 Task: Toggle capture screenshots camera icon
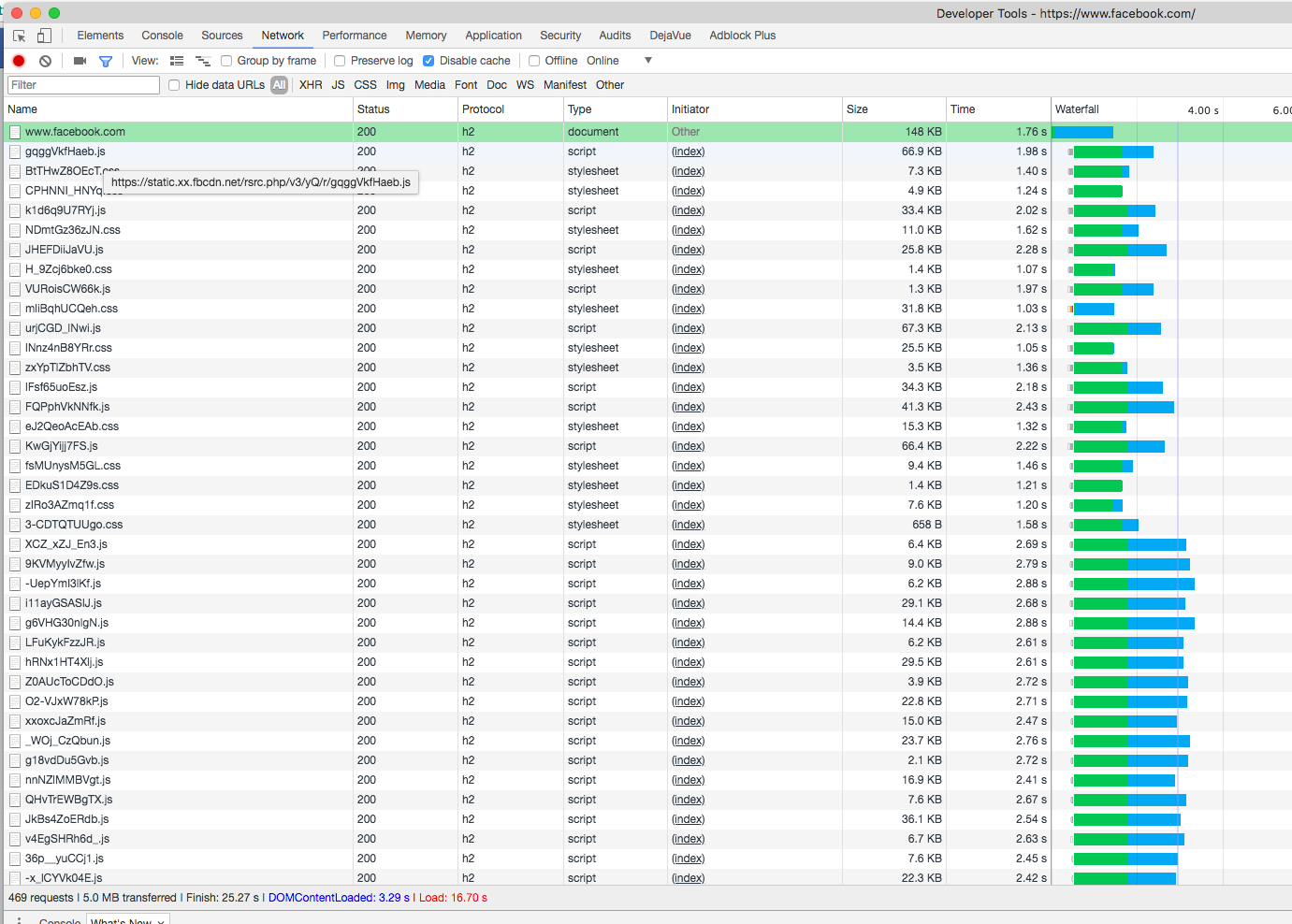tap(80, 61)
